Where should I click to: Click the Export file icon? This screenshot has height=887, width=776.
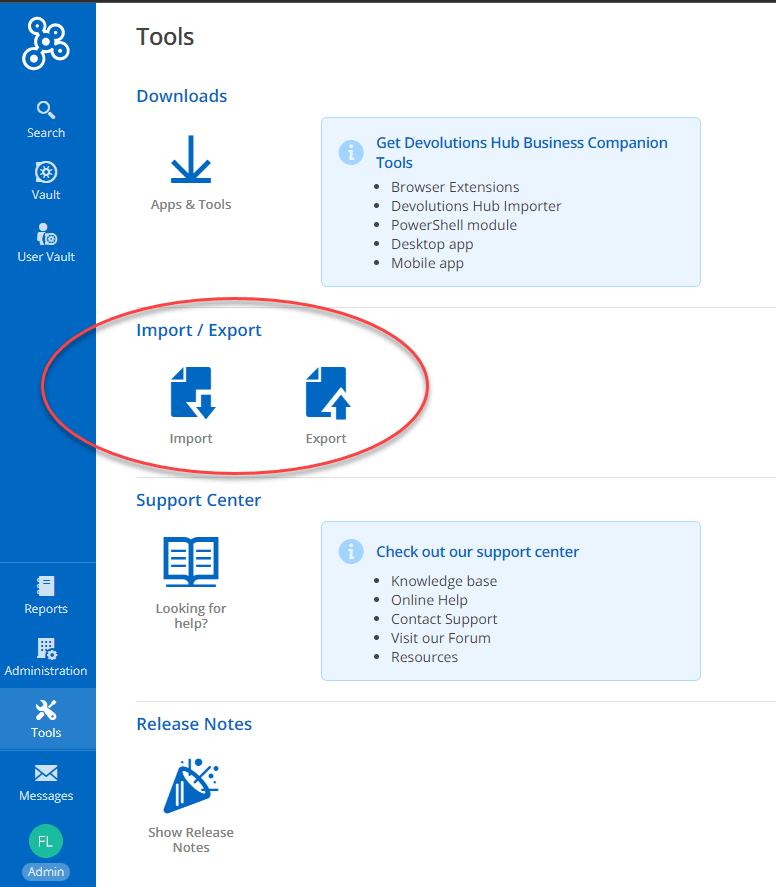[326, 392]
